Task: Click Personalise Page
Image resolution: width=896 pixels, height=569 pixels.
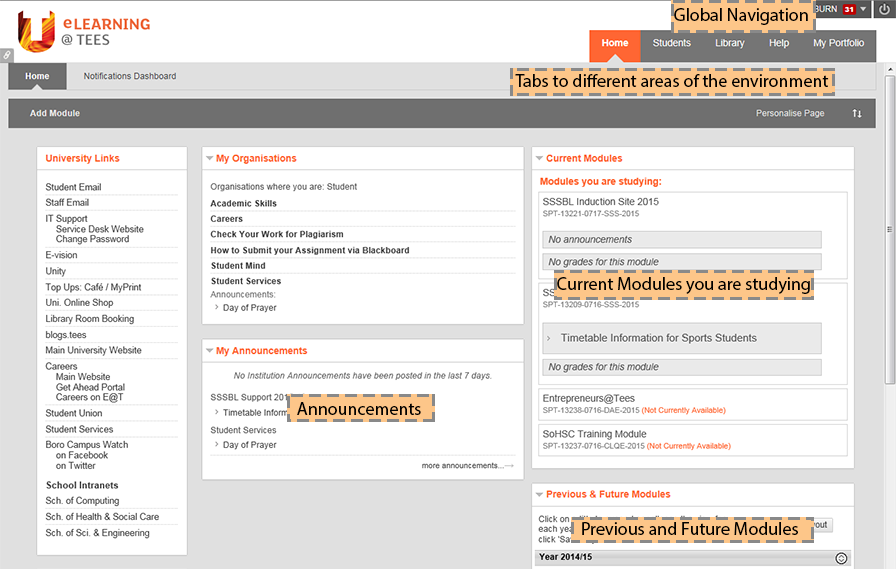Action: pos(790,113)
